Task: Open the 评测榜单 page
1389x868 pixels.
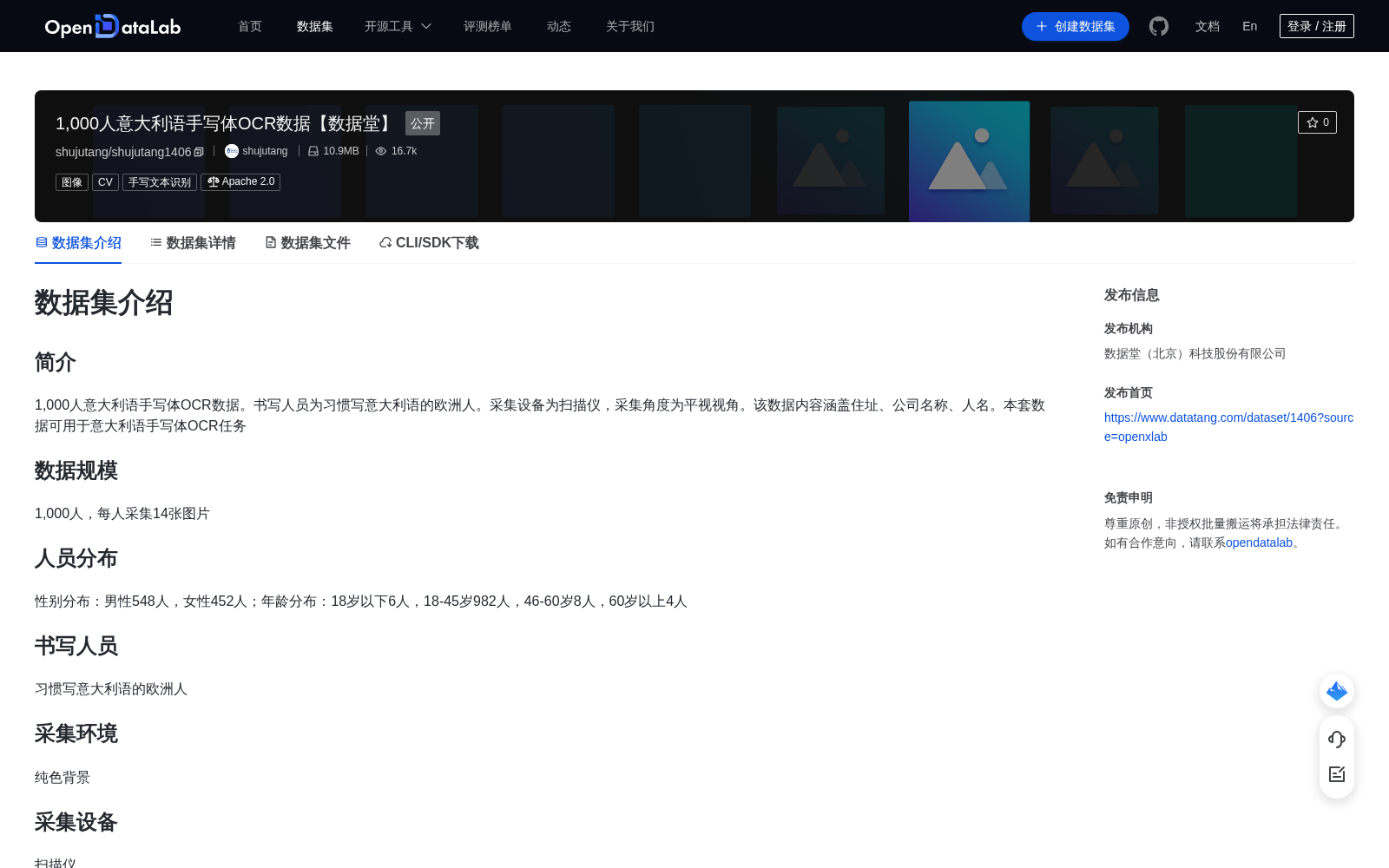Action: [x=488, y=26]
